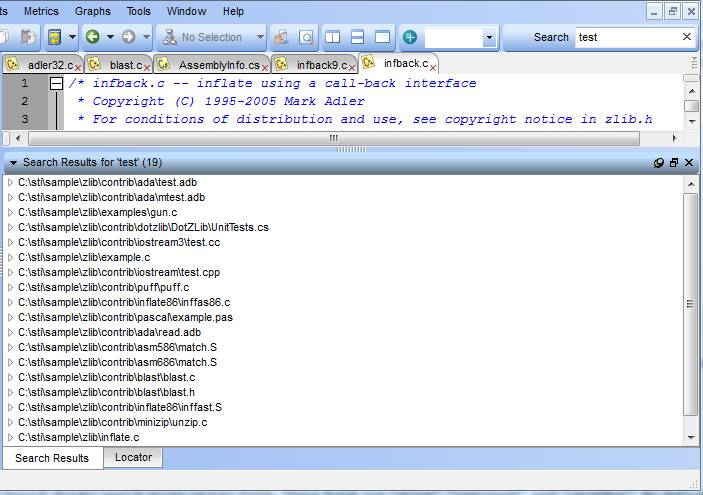Click the editor horizontal scrollbar thumb
Viewport: 703px width, 495px height.
coord(334,139)
